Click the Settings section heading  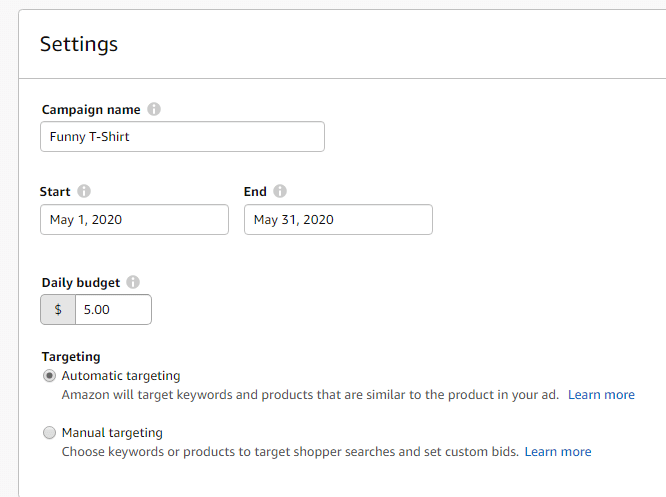79,44
